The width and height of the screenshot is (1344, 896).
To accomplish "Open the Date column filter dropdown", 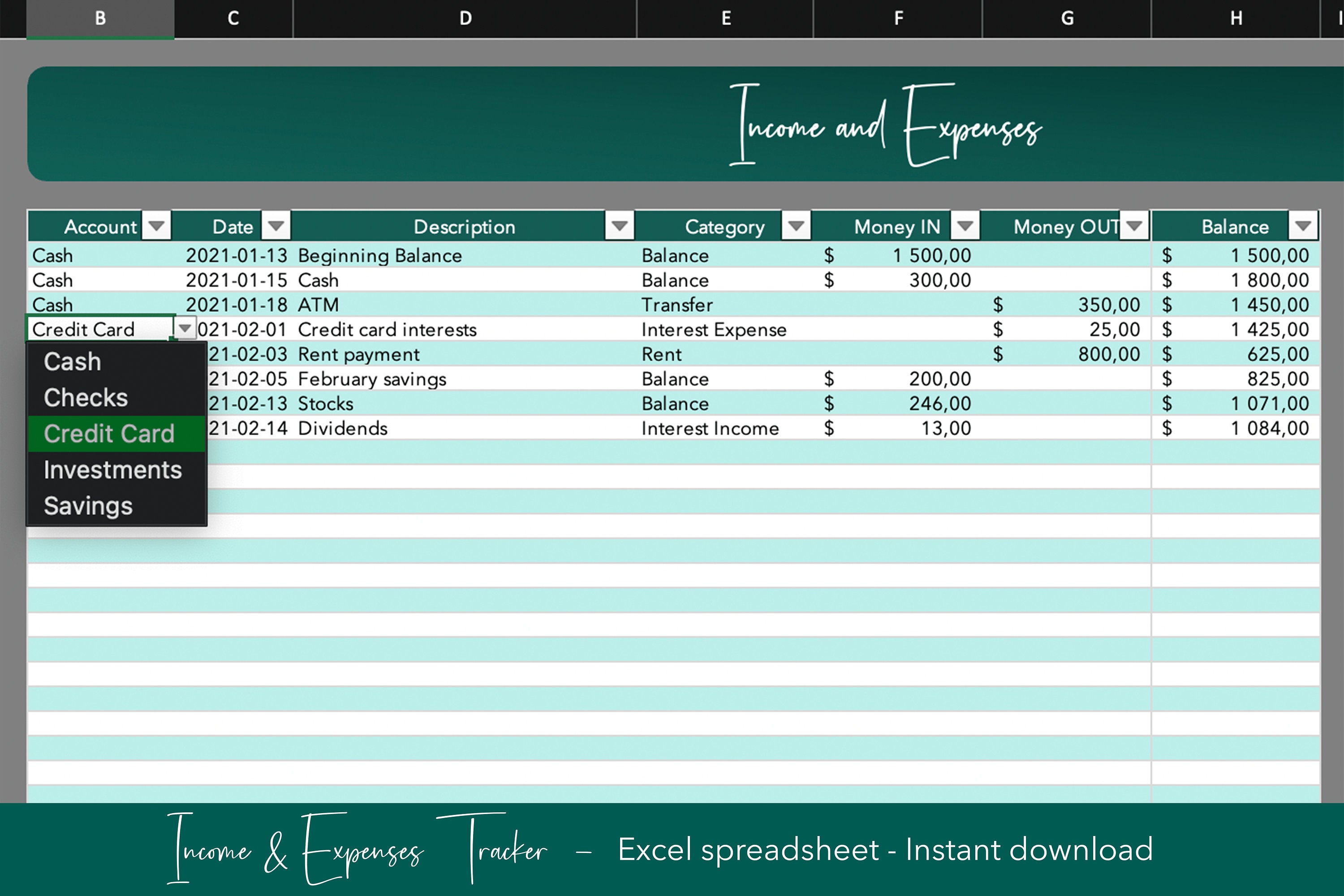I will pos(276,225).
